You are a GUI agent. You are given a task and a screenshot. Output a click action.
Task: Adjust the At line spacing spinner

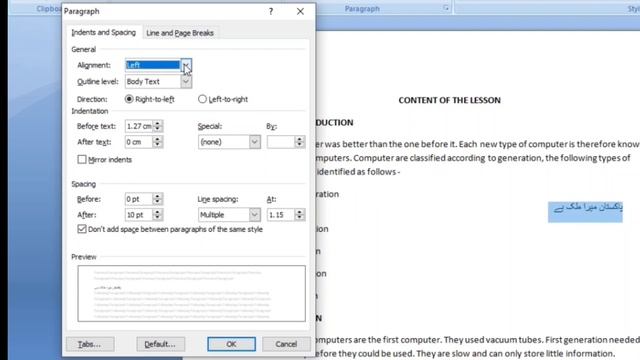pos(300,215)
